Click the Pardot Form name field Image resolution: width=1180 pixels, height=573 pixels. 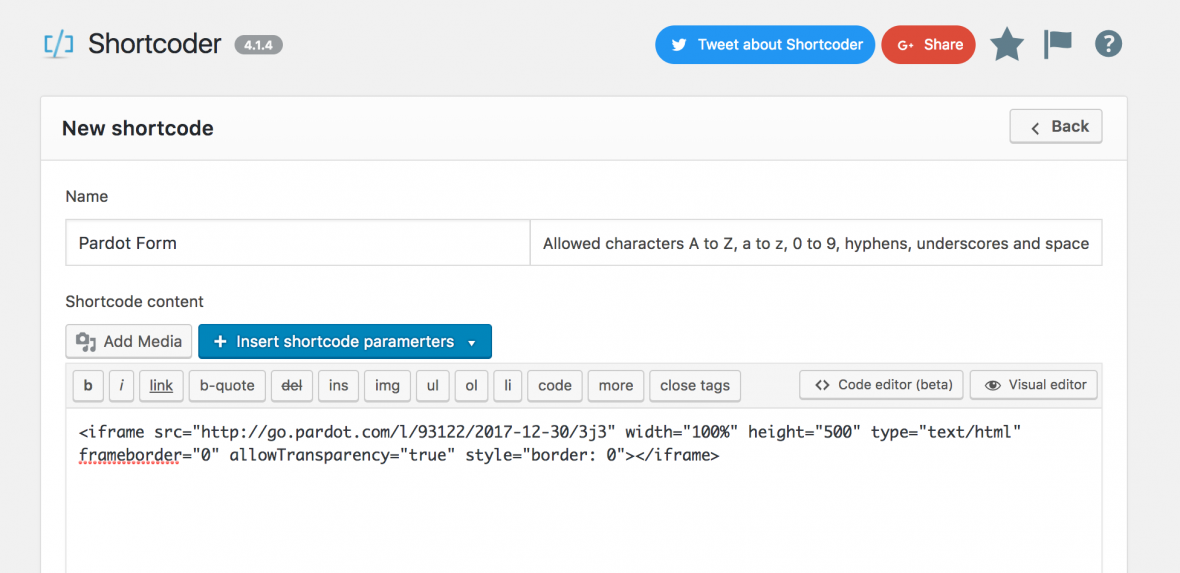pos(298,243)
